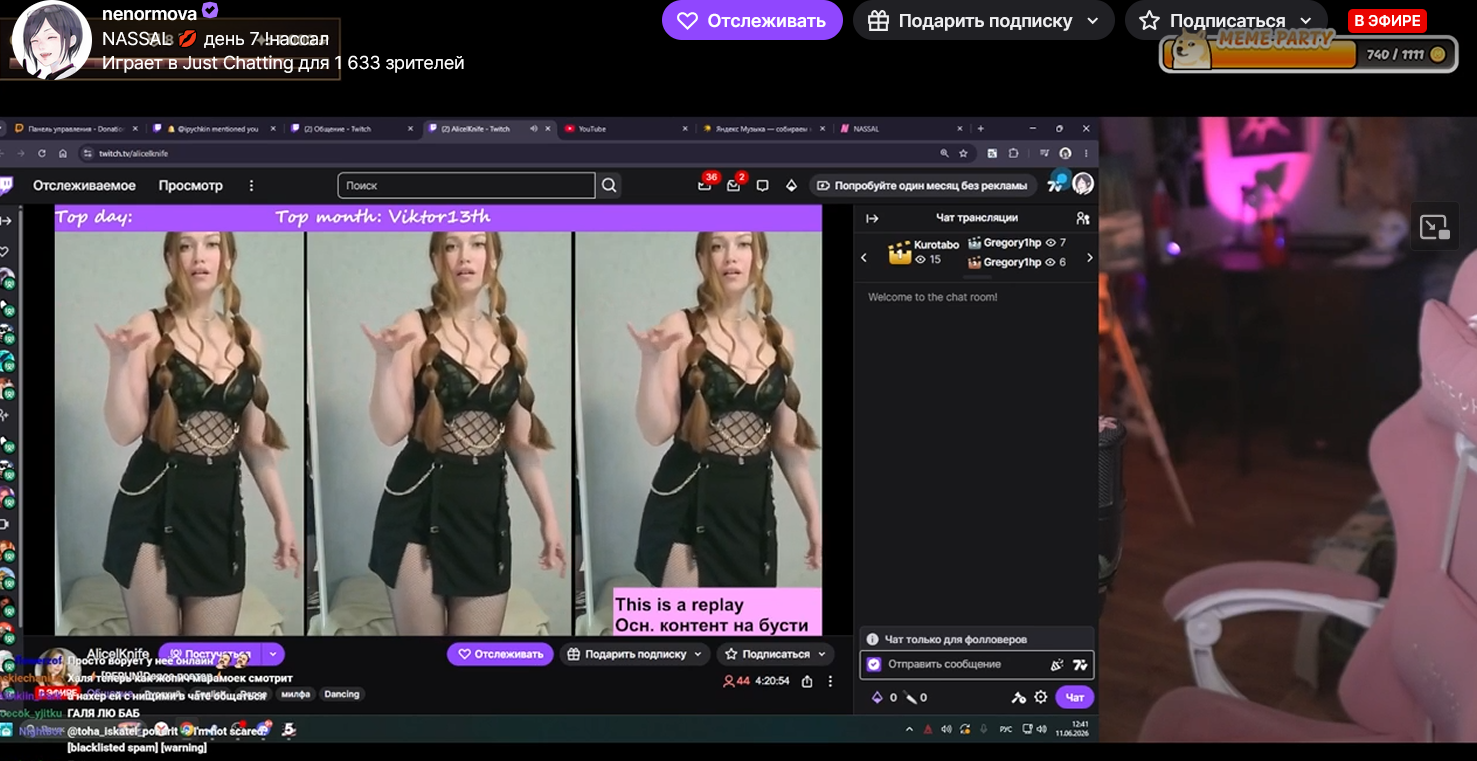
Task: Mute the AliceIKnife tab via its speaker icon
Action: point(534,128)
